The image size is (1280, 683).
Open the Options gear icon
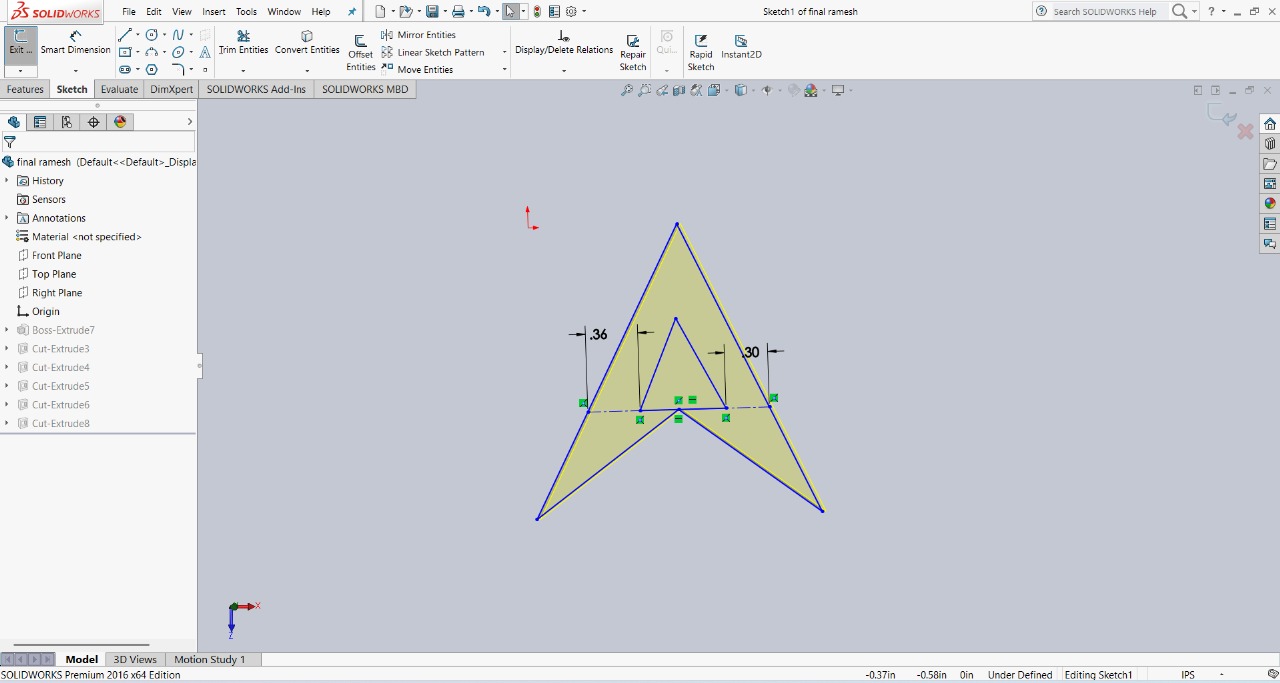571,12
